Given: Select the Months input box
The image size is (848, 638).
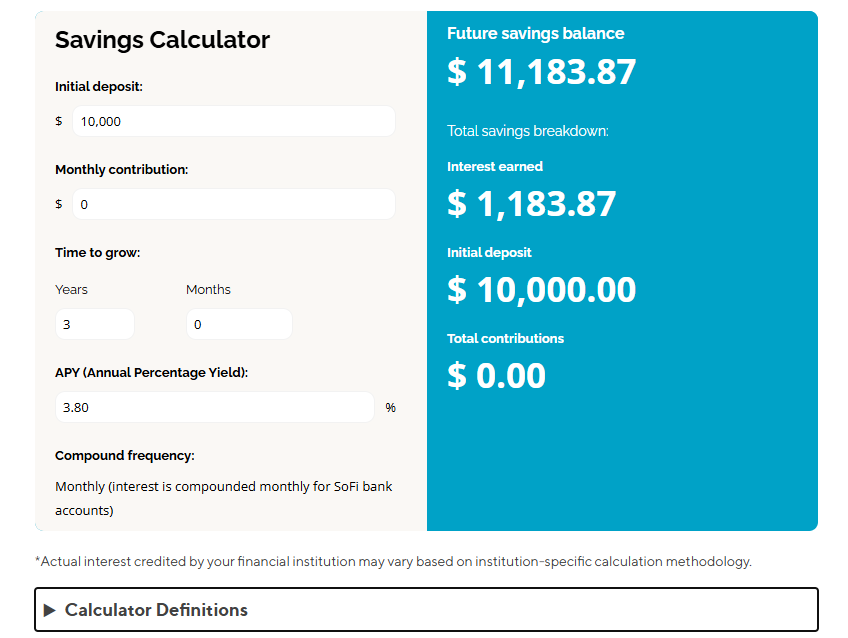Looking at the screenshot, I should [x=239, y=323].
